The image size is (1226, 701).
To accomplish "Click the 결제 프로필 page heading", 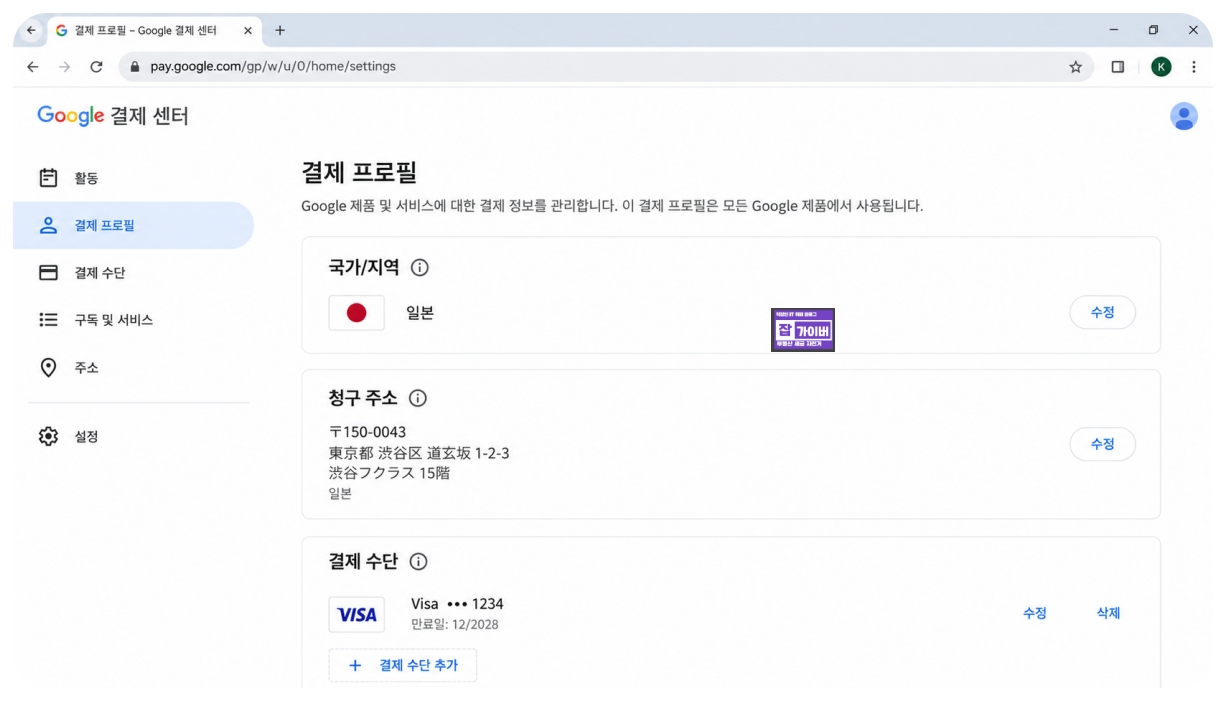I will pyautogui.click(x=359, y=172).
